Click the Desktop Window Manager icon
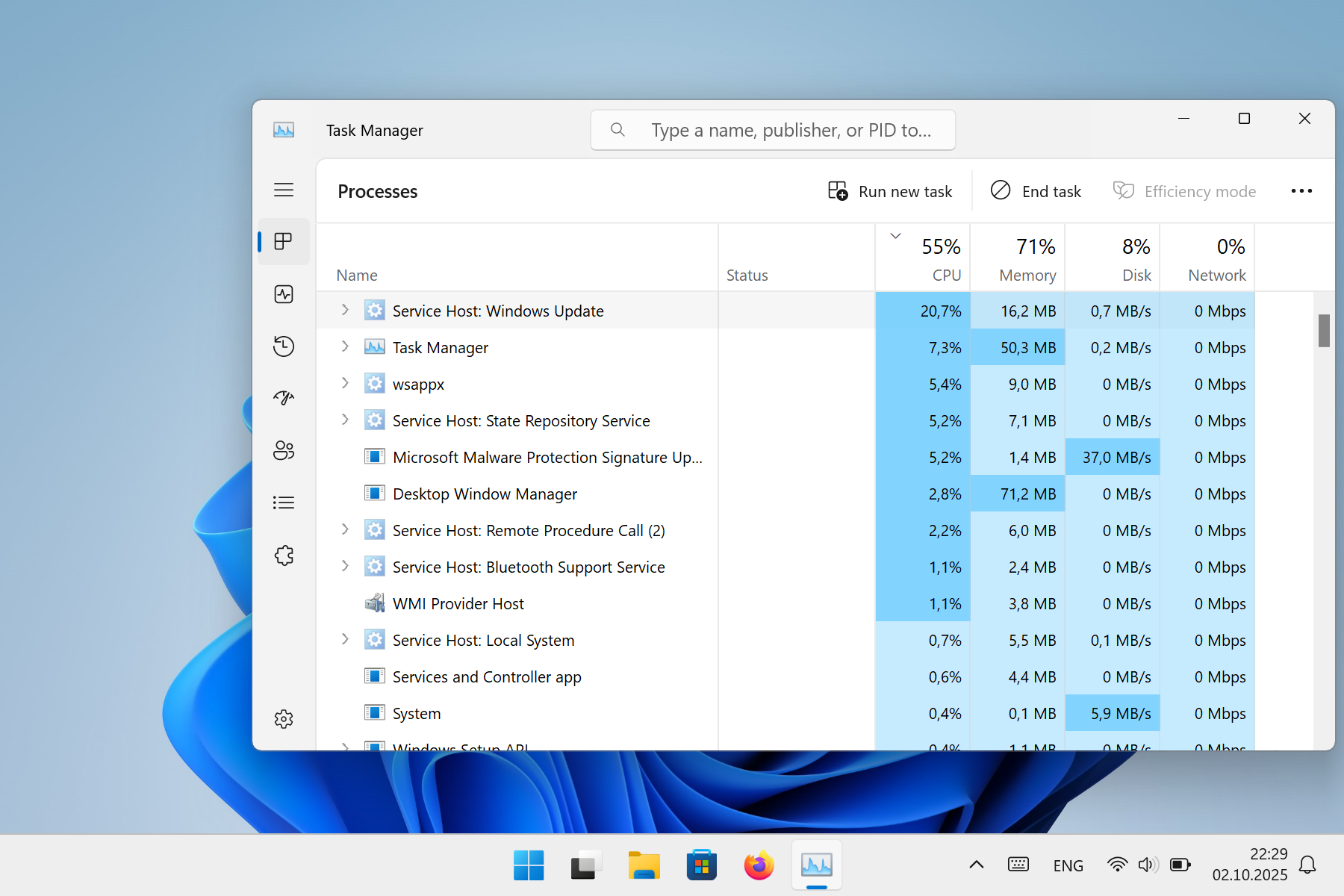The width and height of the screenshot is (1344, 896). [375, 493]
